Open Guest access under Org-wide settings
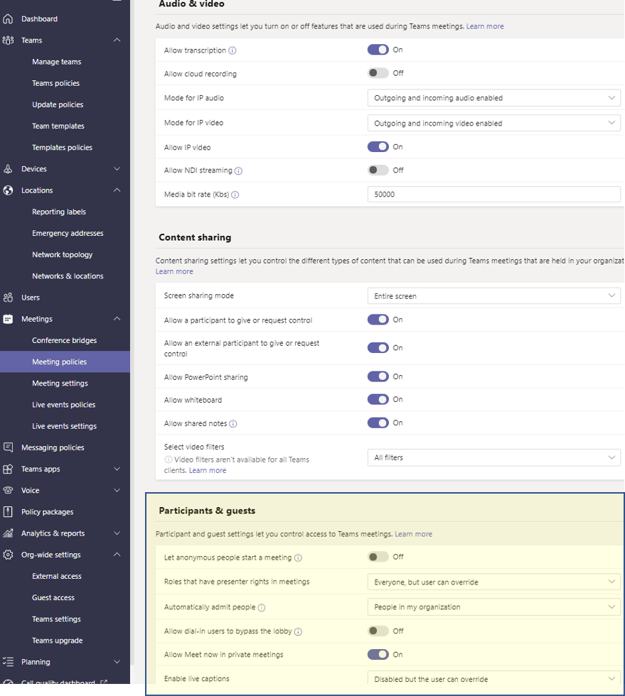 (x=53, y=597)
